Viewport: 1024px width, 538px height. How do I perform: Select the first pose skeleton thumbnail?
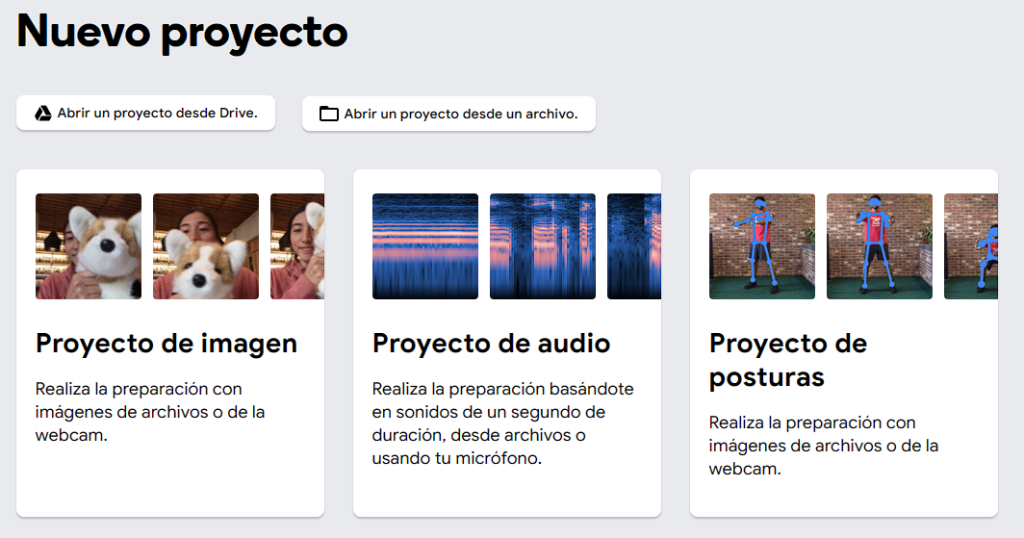(762, 246)
